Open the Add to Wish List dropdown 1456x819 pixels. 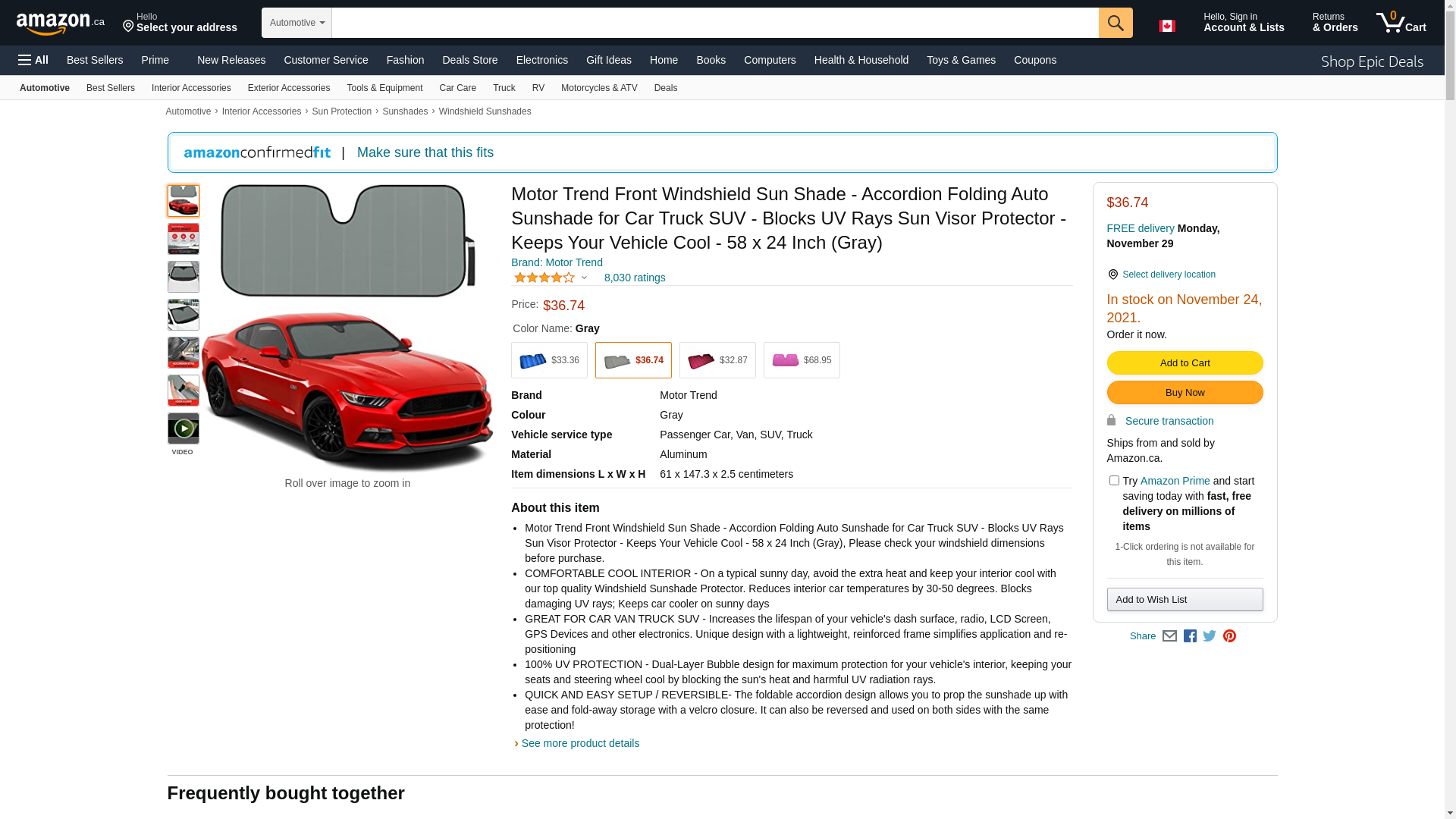click(x=1185, y=600)
